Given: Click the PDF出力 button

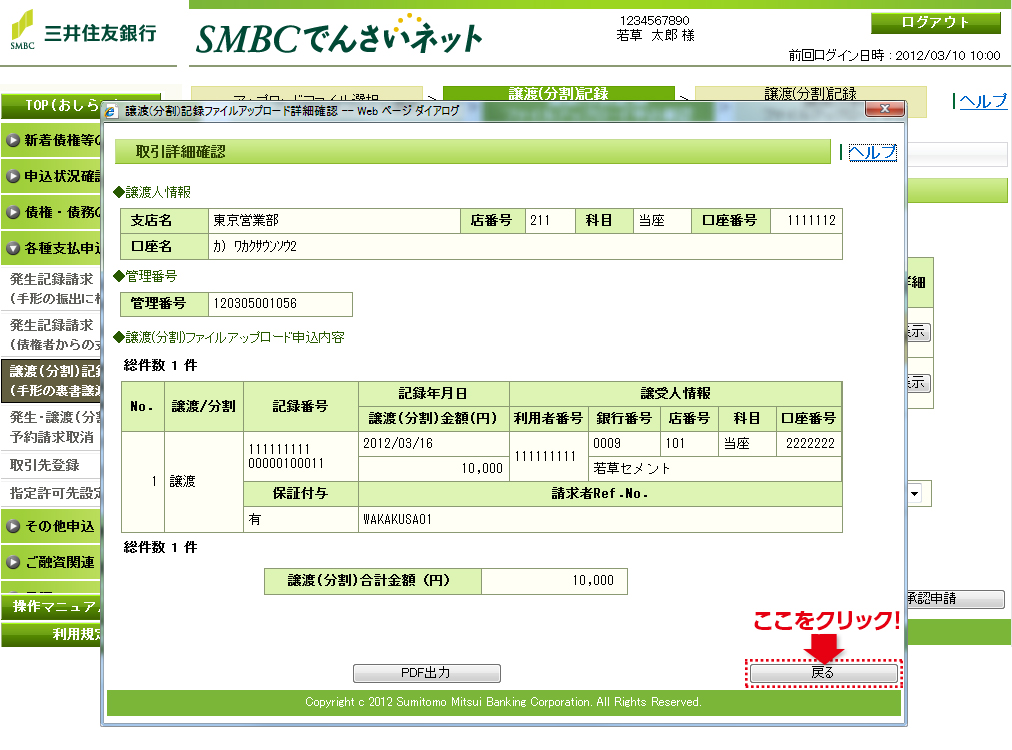Looking at the screenshot, I should pos(427,673).
